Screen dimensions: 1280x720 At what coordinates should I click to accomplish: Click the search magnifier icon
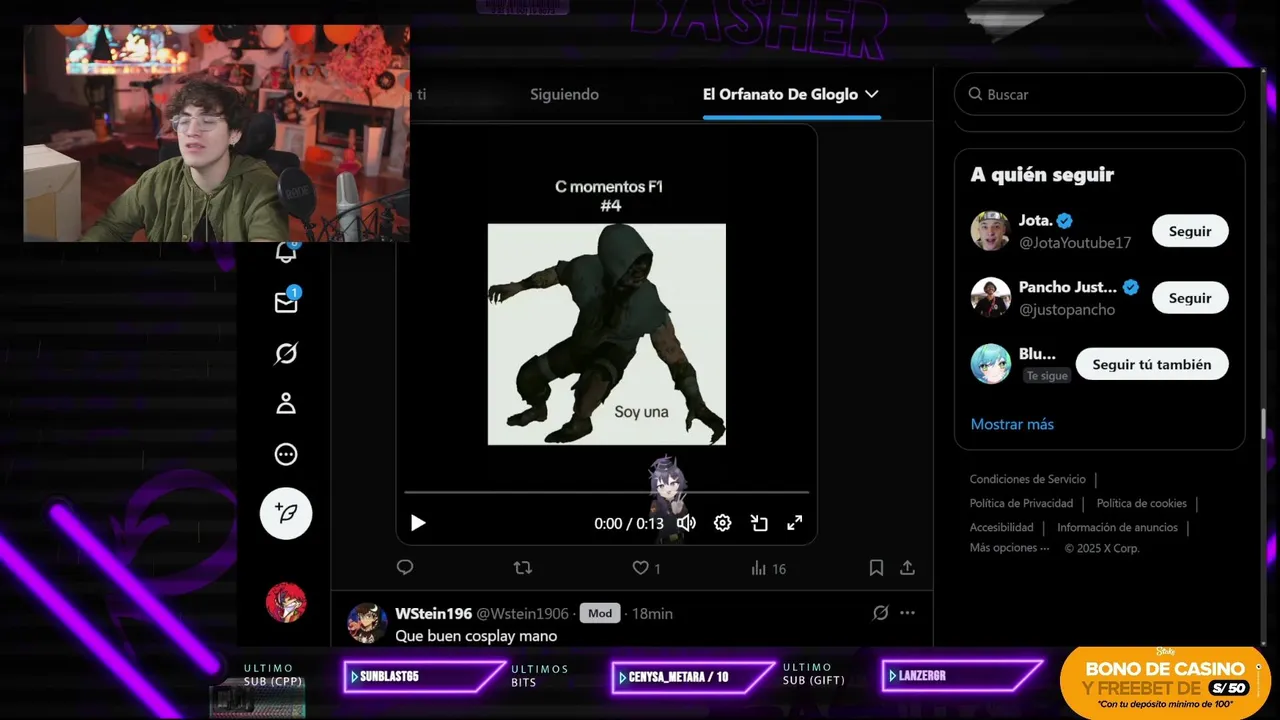coord(975,94)
